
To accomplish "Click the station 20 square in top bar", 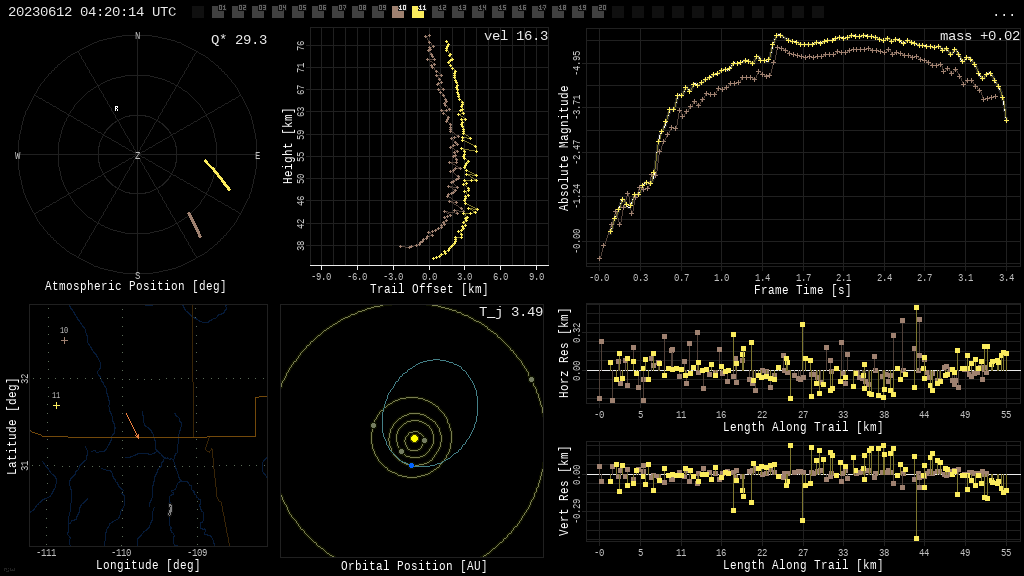I will click(598, 12).
